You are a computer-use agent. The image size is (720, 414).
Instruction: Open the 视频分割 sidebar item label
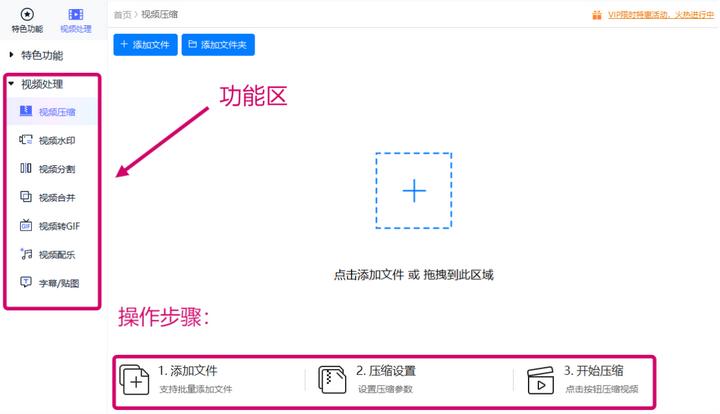point(57,169)
